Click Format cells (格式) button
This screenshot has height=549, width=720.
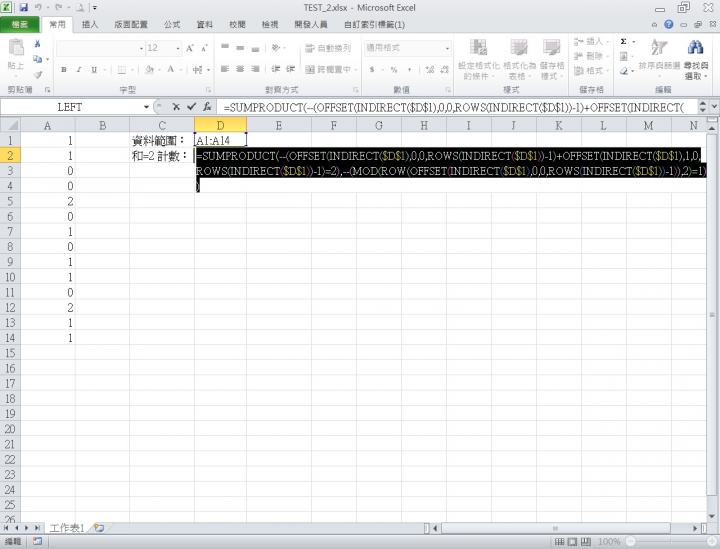[x=591, y=71]
